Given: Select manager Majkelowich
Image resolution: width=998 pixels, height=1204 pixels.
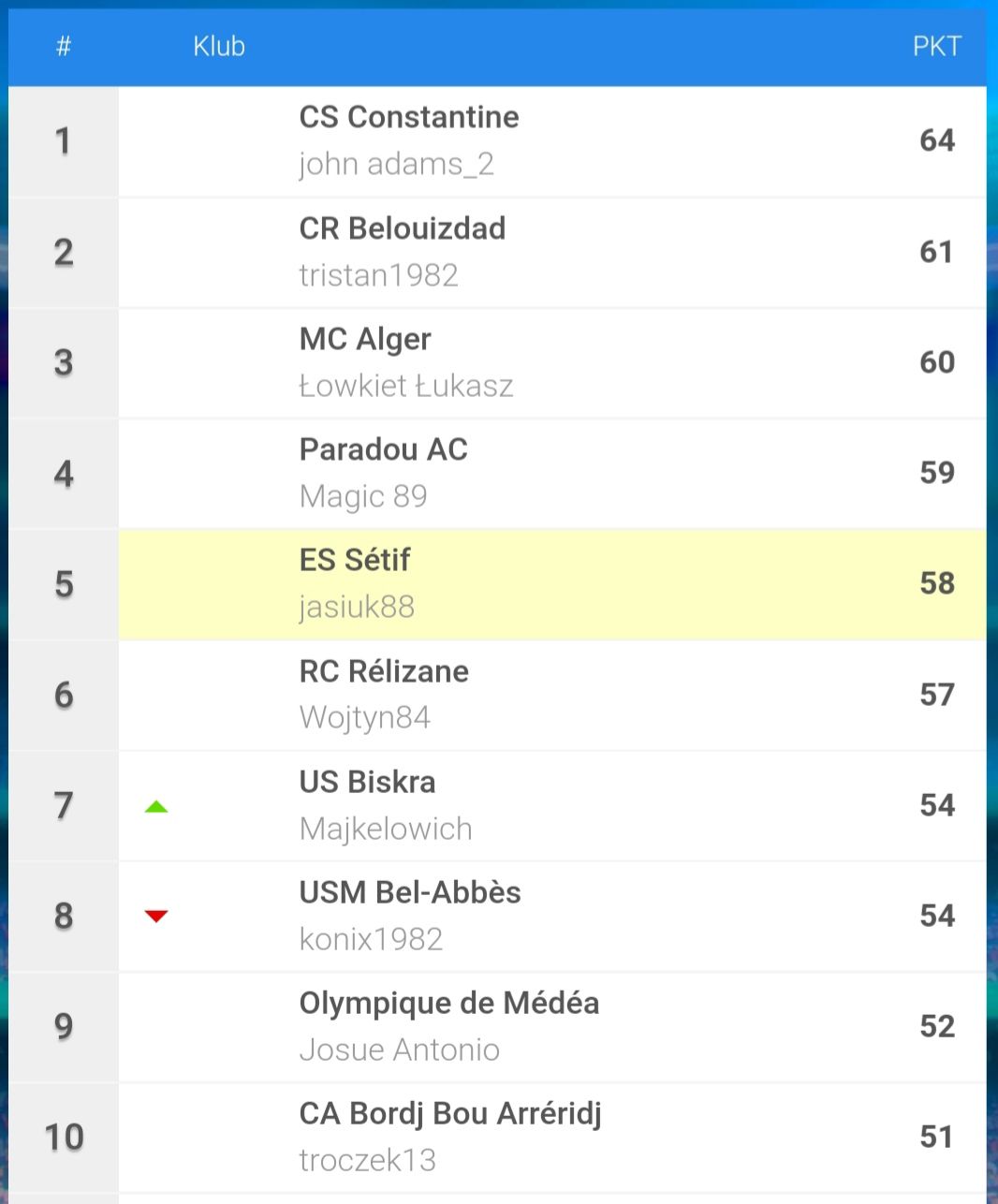Looking at the screenshot, I should pos(386,829).
